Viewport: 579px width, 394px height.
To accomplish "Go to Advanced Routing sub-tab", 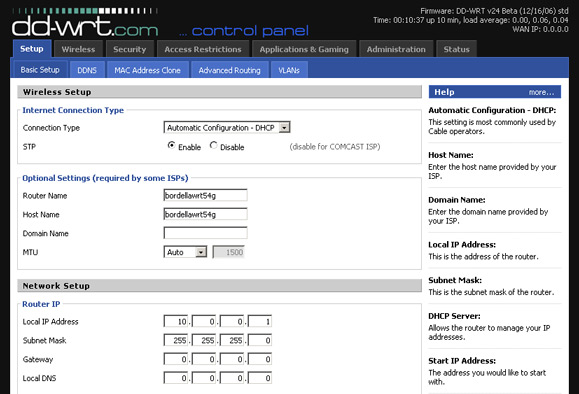I will tap(229, 70).
